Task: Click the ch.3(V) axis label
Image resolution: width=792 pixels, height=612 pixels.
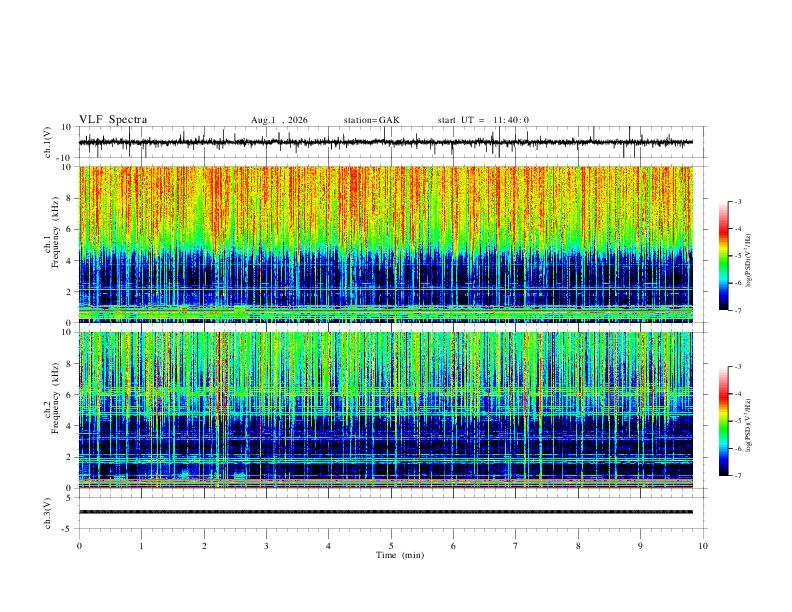Action: 48,513
